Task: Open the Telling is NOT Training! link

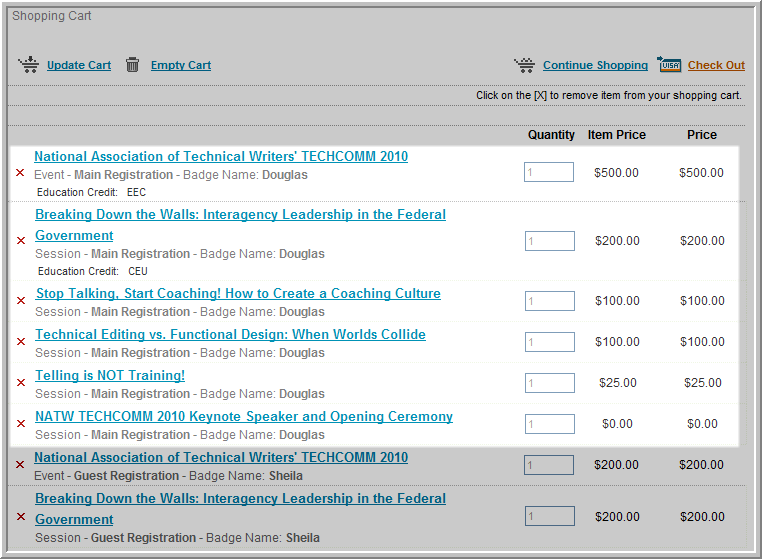Action: (110, 375)
